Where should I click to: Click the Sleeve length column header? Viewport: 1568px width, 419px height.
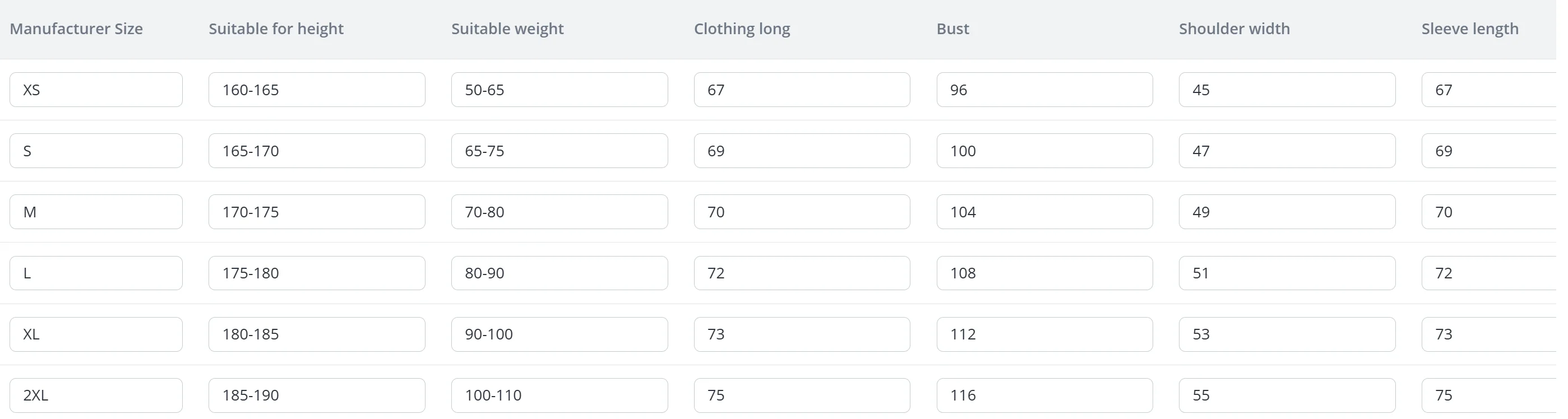[1469, 29]
